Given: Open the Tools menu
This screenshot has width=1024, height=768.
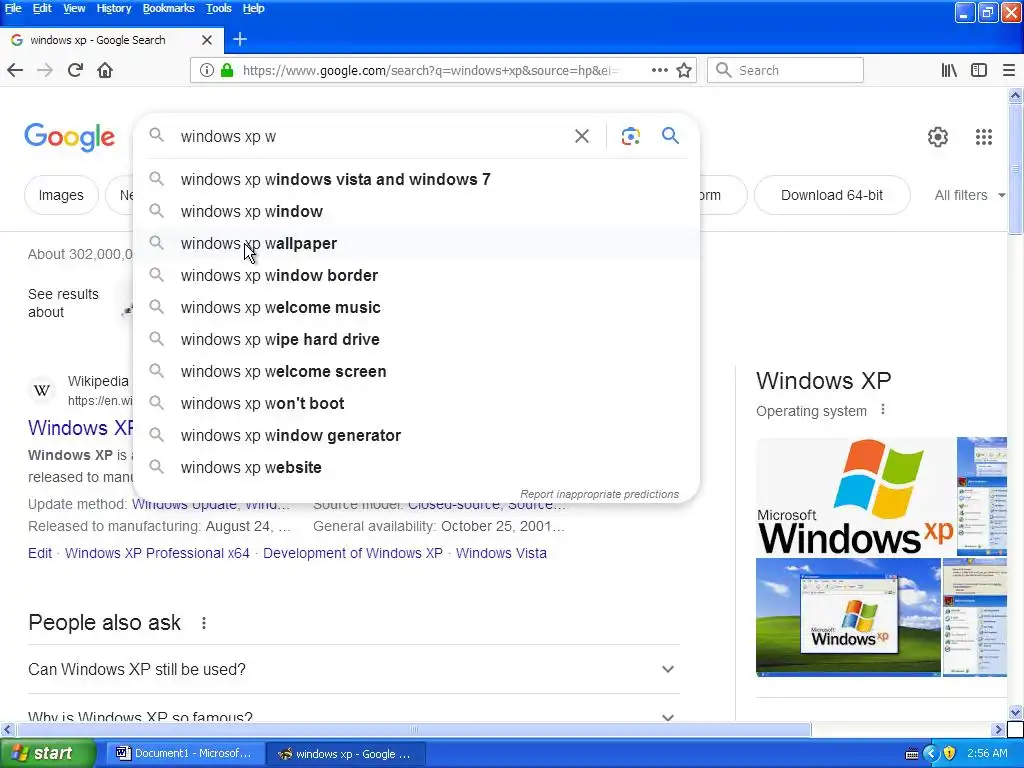Looking at the screenshot, I should click(218, 8).
